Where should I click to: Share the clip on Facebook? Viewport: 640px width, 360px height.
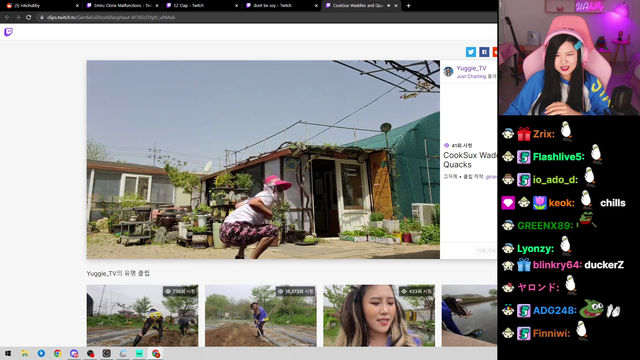(x=484, y=52)
